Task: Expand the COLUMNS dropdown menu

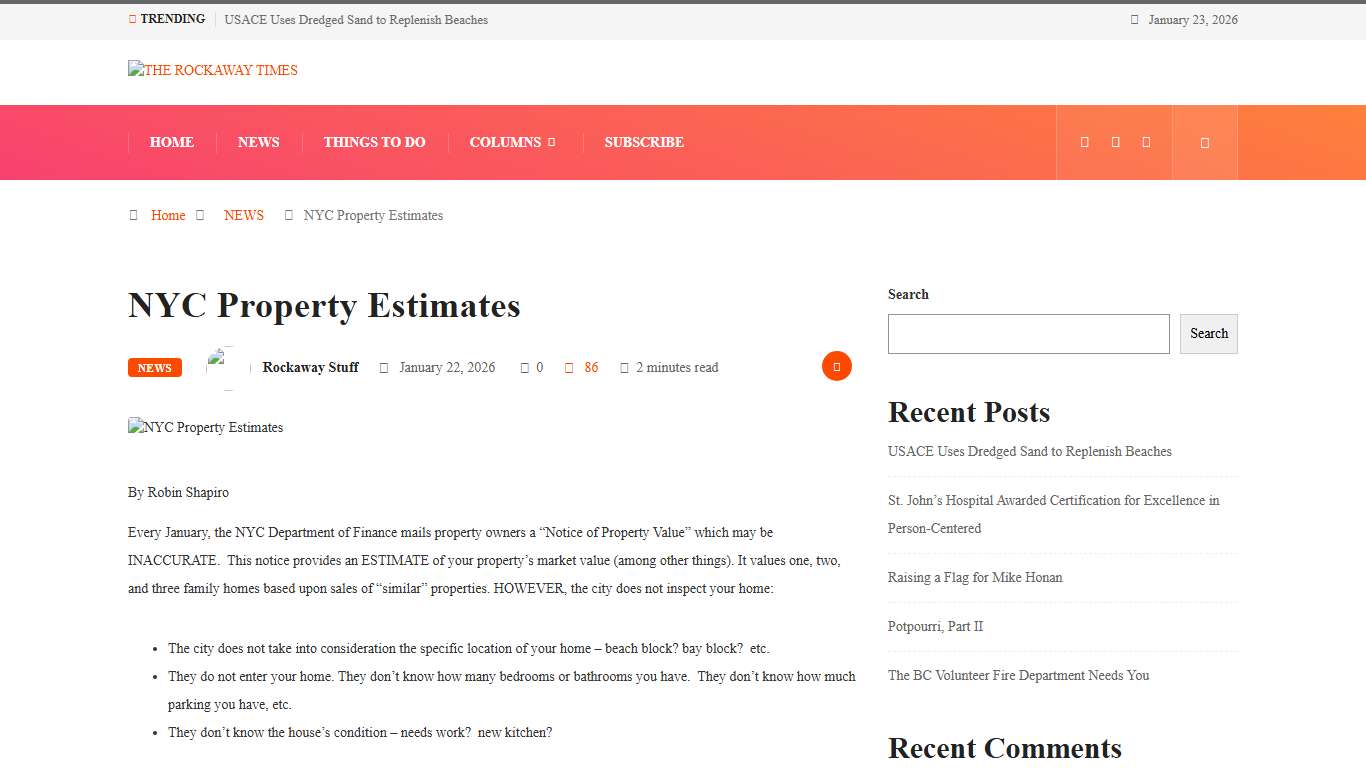Action: point(511,142)
